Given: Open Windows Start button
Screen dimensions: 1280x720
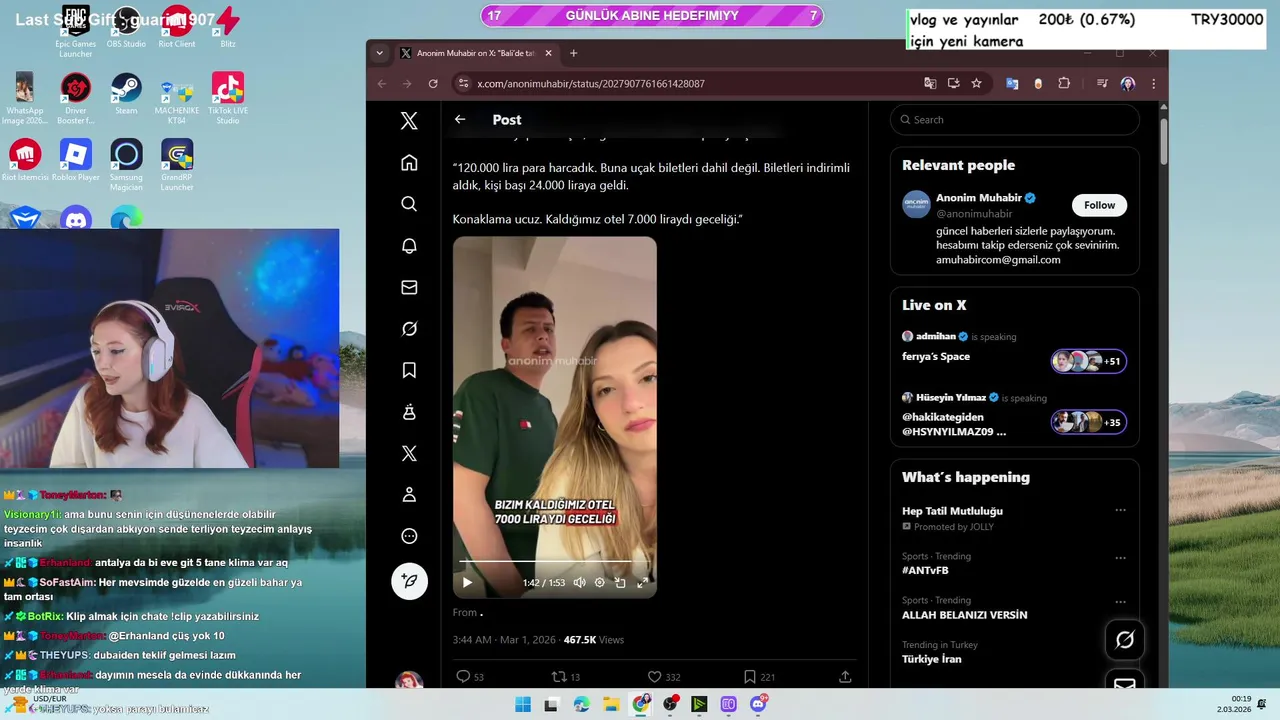Looking at the screenshot, I should pyautogui.click(x=523, y=705).
